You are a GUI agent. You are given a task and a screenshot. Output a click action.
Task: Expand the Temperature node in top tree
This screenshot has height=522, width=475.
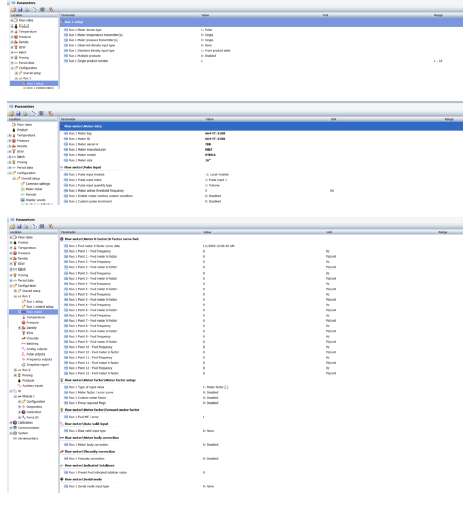click(x=12, y=32)
